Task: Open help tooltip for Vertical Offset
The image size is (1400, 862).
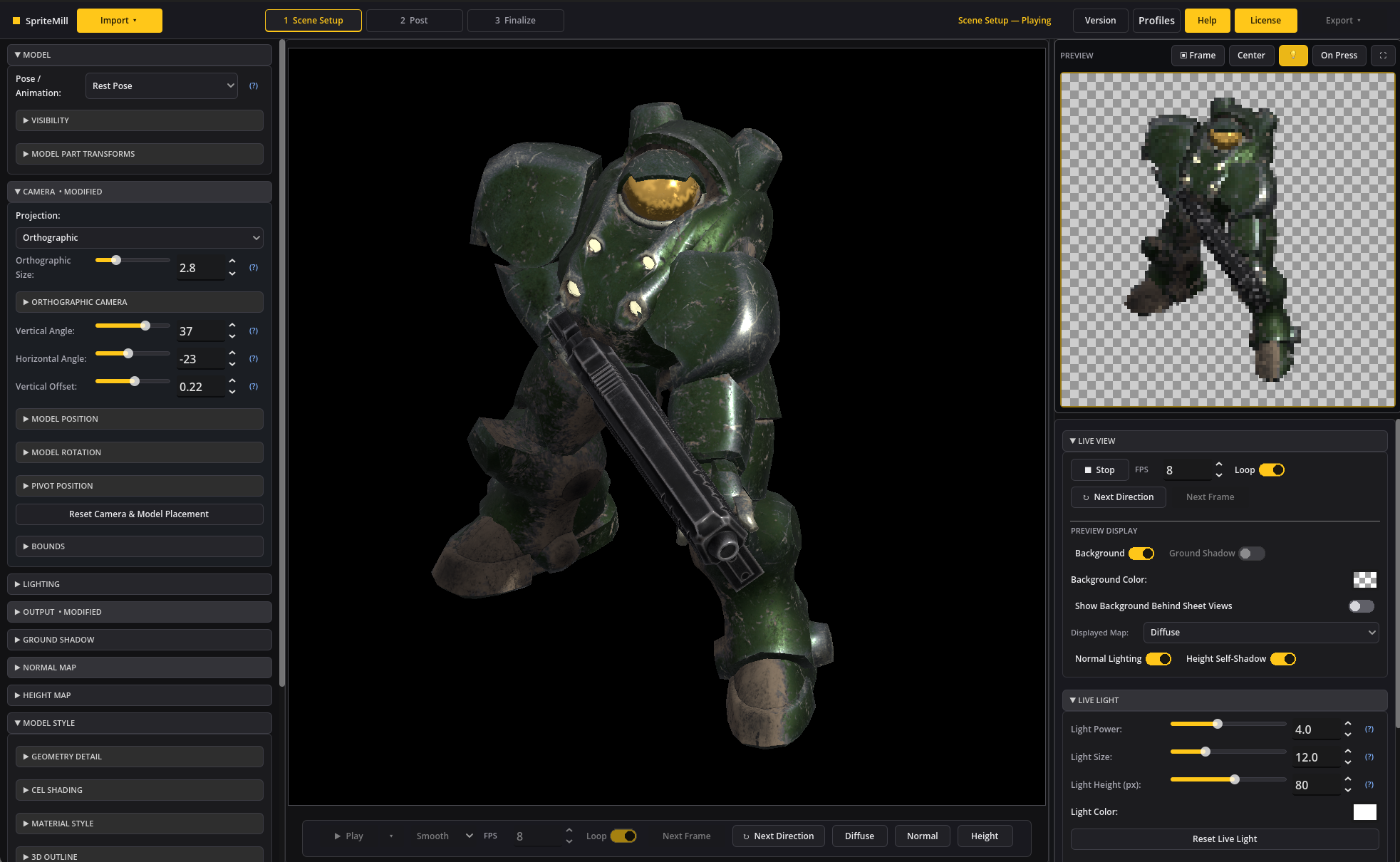Action: [x=254, y=387]
